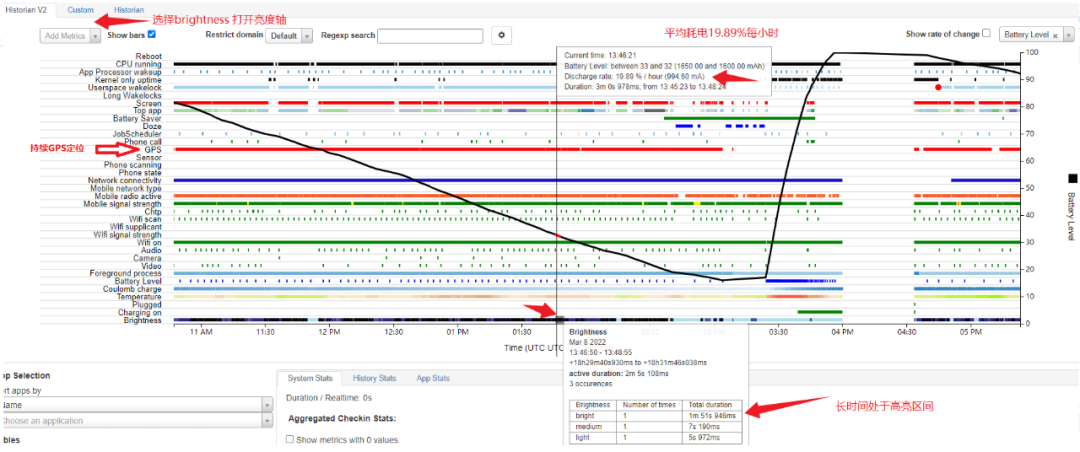This screenshot has width=1080, height=452.
Task: Open the App Stats tab
Action: [433, 378]
